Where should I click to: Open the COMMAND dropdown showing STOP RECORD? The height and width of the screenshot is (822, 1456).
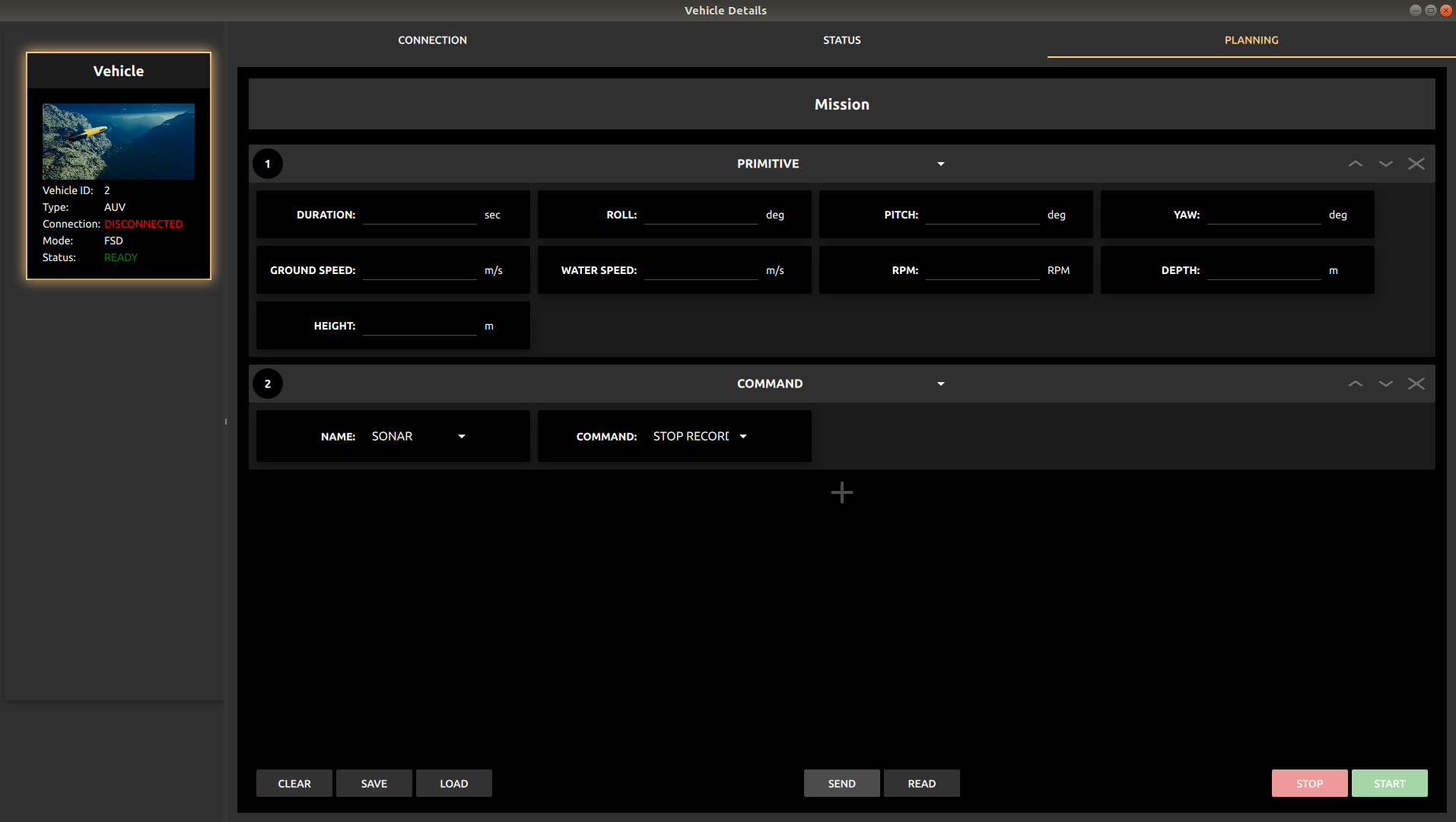pyautogui.click(x=700, y=436)
